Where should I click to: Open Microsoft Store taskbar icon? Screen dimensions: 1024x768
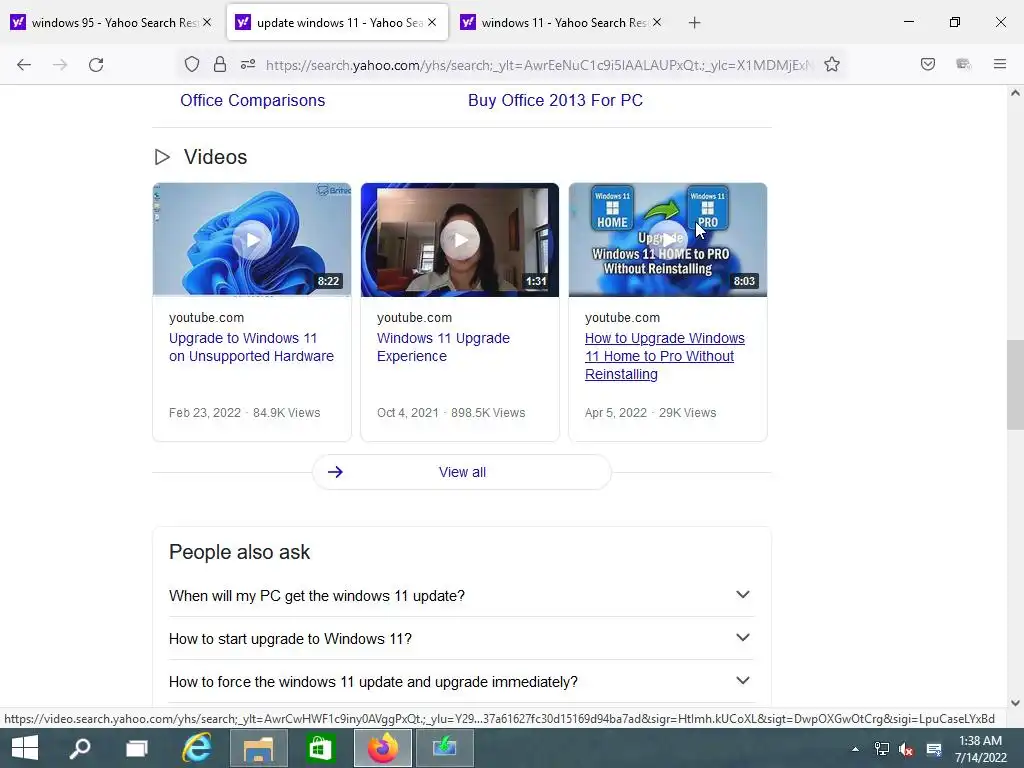321,748
